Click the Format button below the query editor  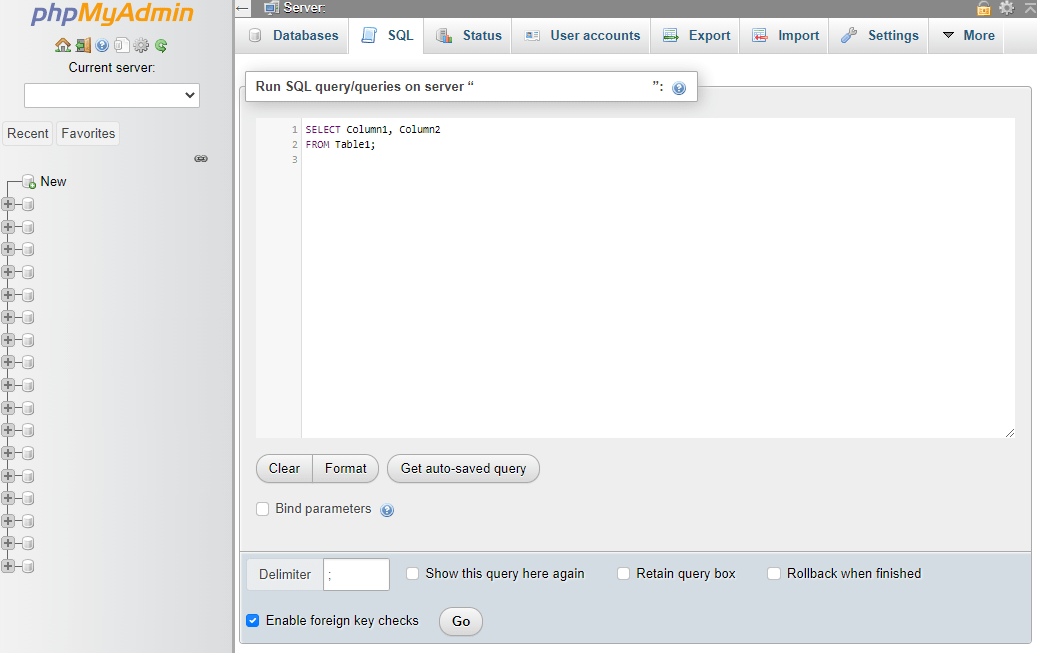point(345,468)
